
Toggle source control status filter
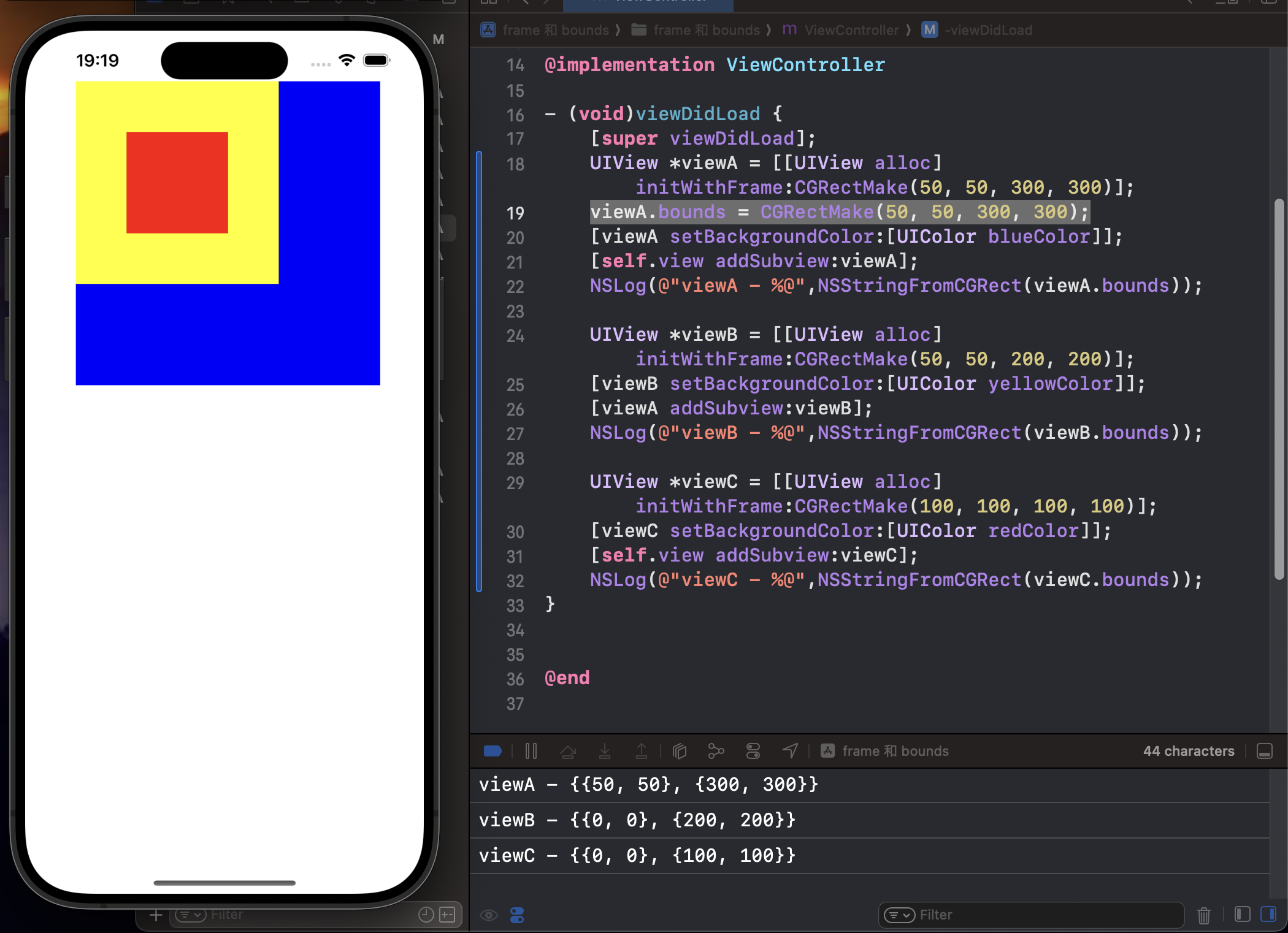coord(448,915)
